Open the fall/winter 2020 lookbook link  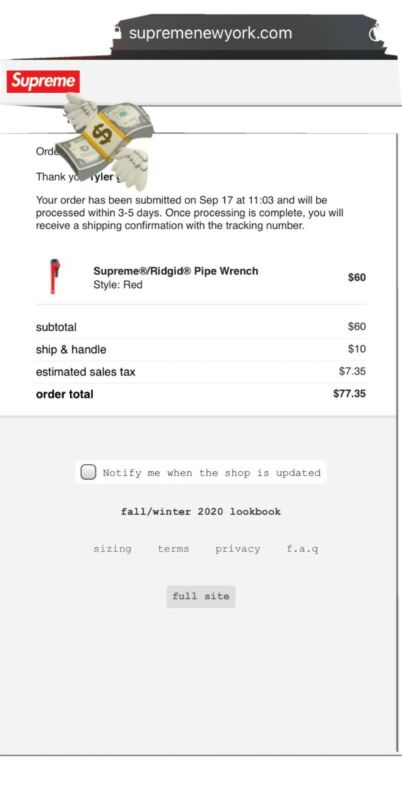point(200,511)
